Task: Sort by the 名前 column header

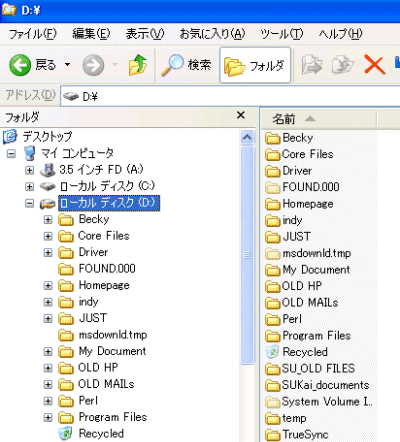Action: 318,119
